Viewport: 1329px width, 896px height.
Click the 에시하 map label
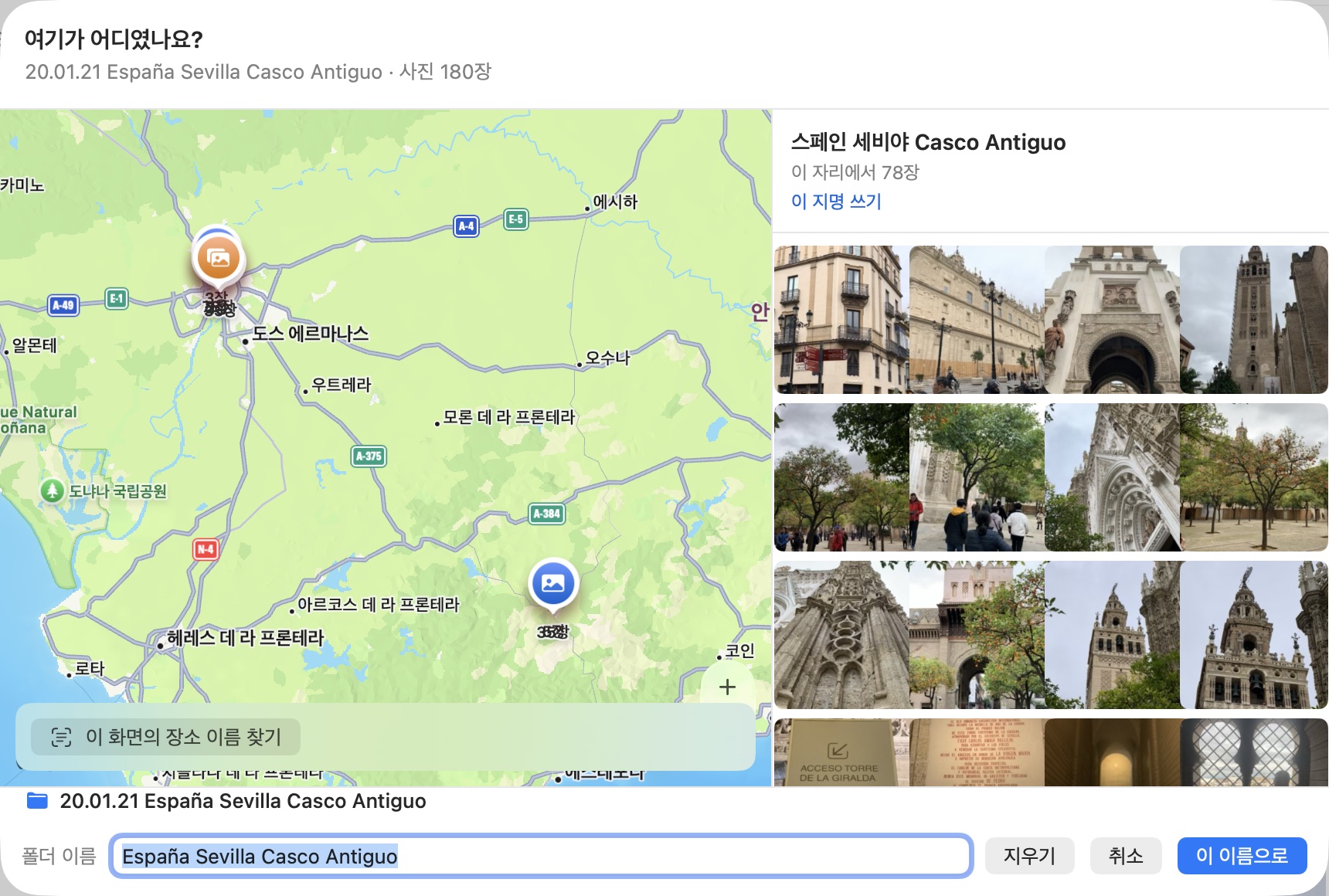click(x=615, y=202)
